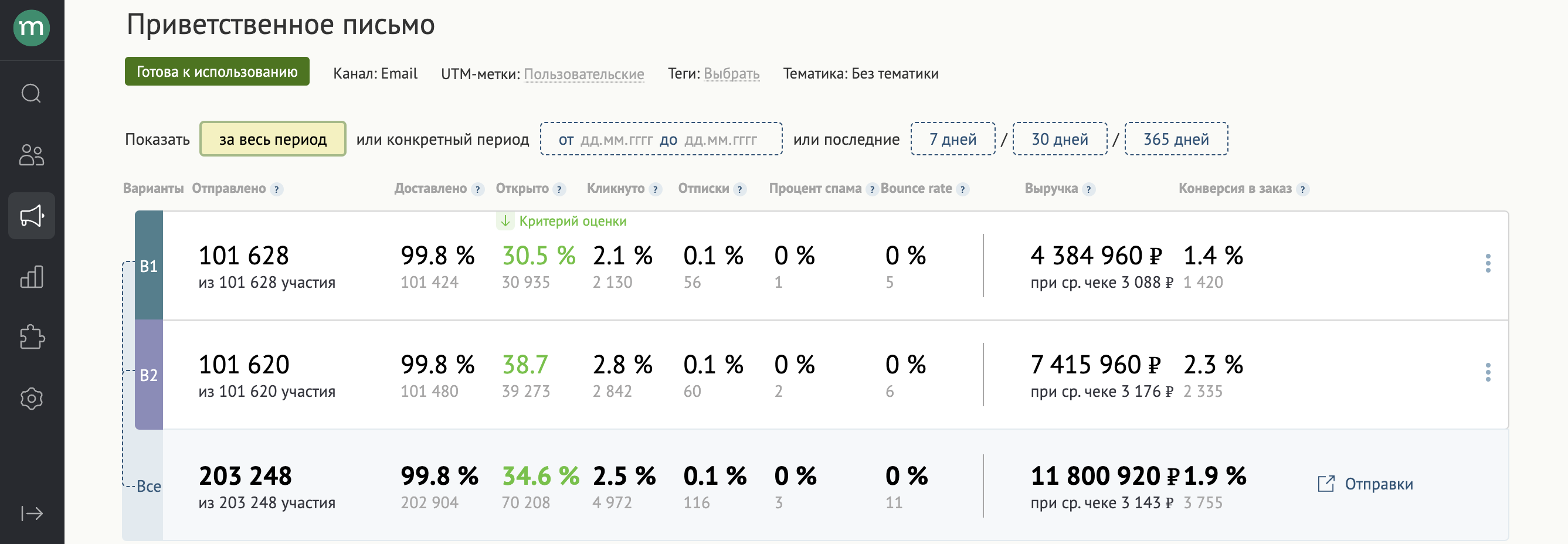Show help for Кликнуто column

pos(656,189)
